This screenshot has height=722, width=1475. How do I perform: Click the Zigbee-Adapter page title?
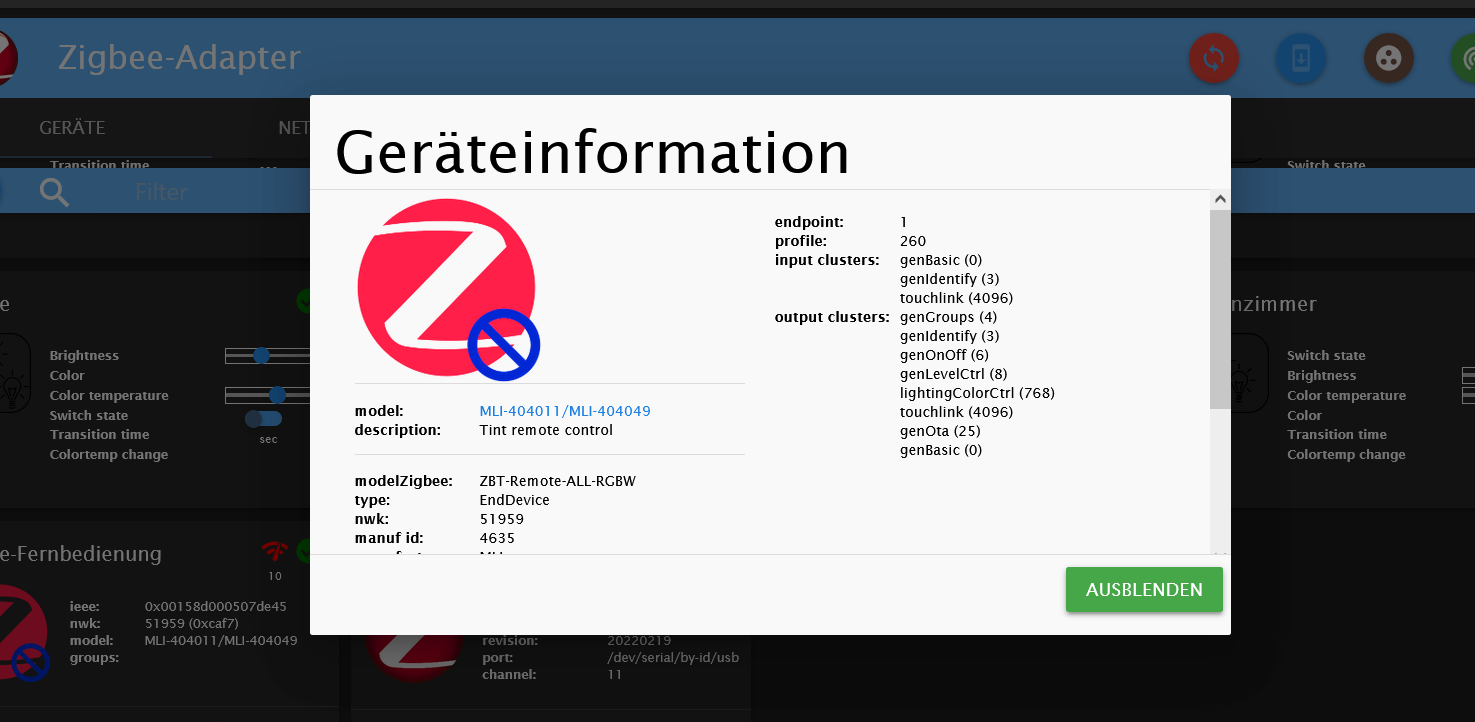179,57
